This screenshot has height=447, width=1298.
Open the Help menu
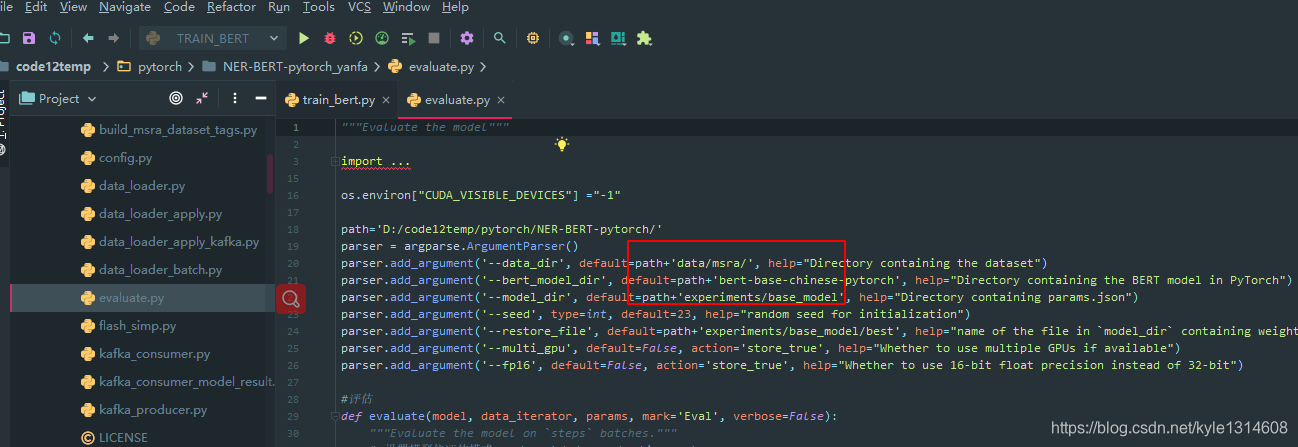pyautogui.click(x=455, y=7)
